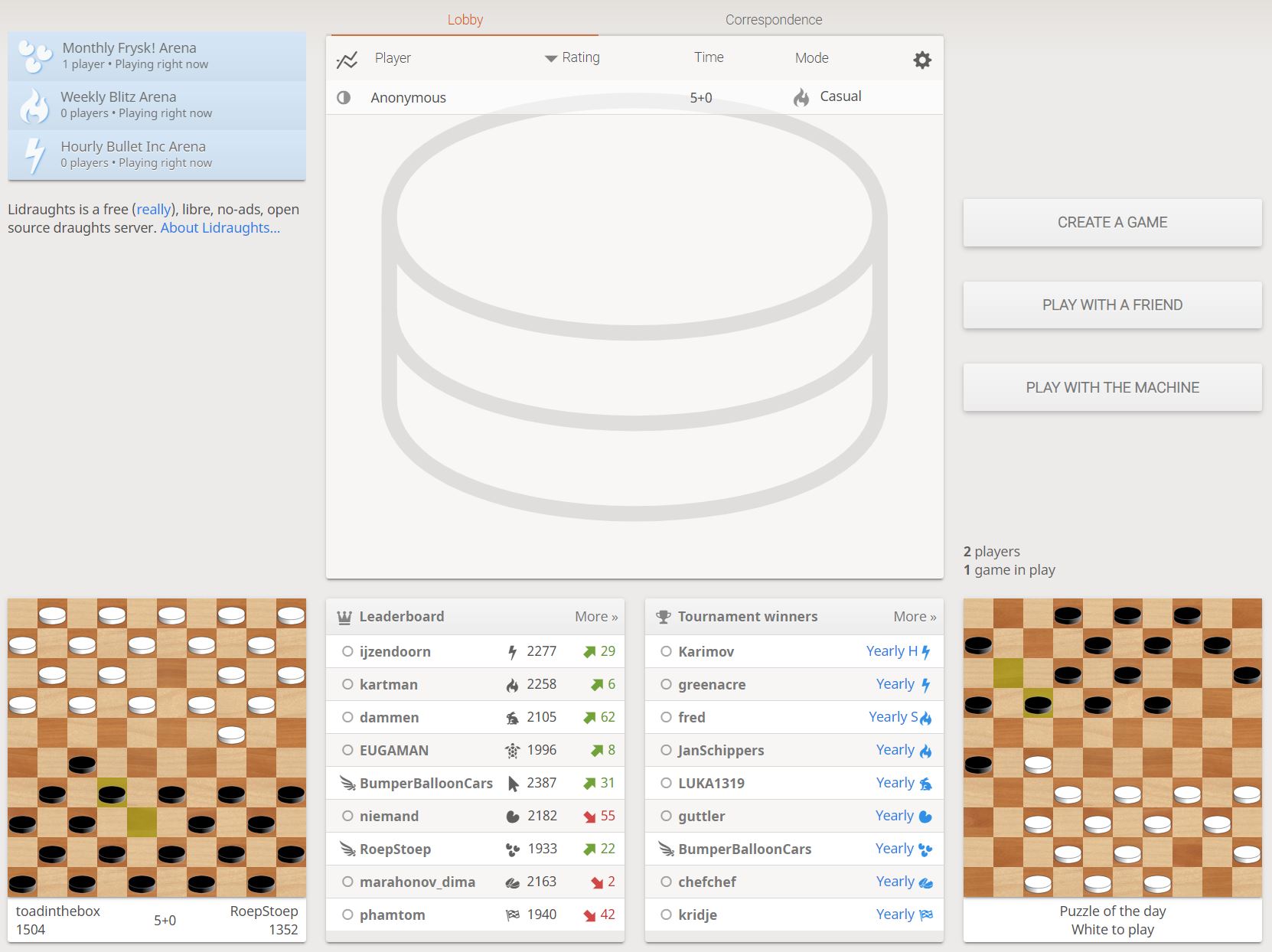Click the cursor icon in BumperBalloonCars leaderboard row

[x=513, y=784]
